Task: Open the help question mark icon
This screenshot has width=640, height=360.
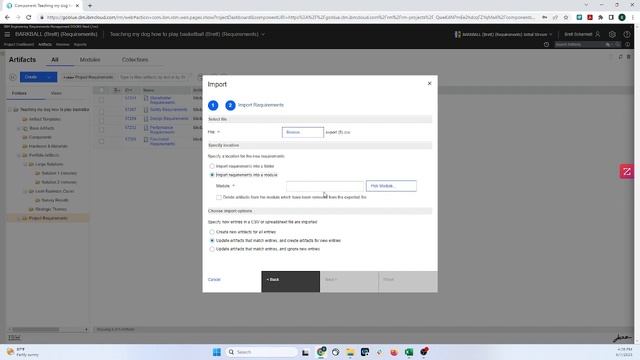Action: point(627,34)
